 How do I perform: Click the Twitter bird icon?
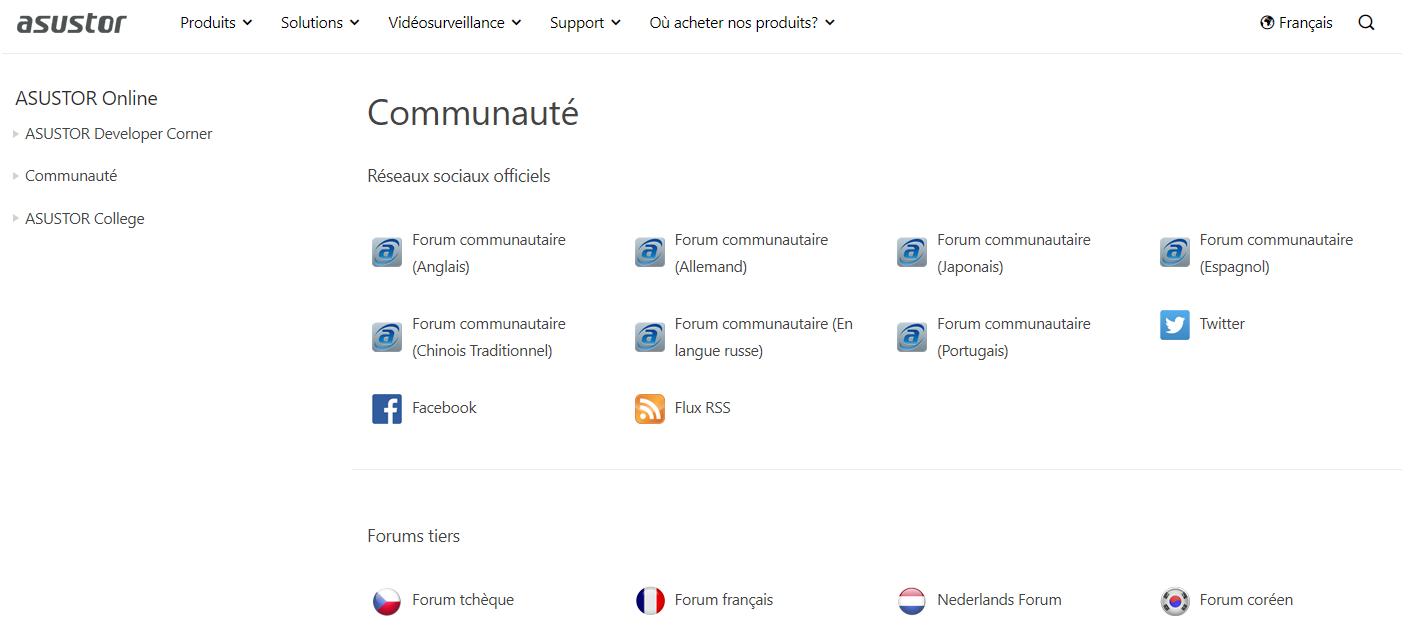[1175, 325]
